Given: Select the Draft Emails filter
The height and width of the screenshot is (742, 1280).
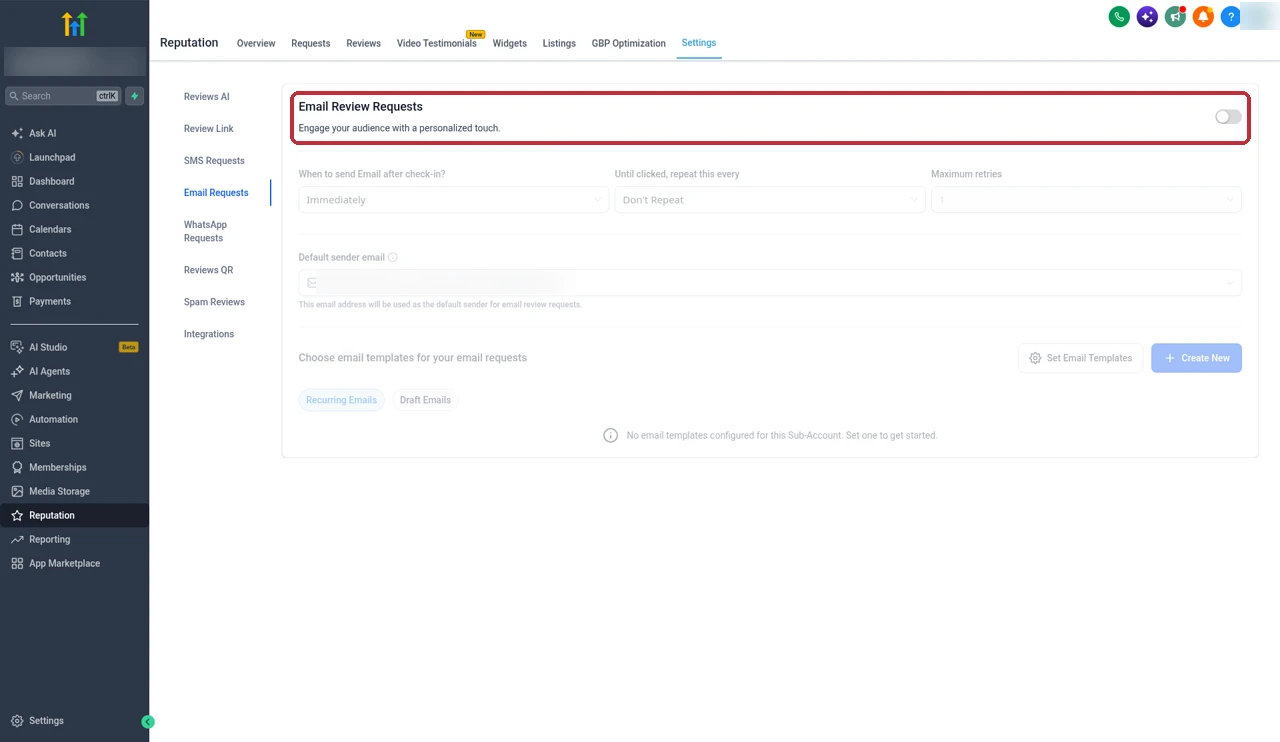Looking at the screenshot, I should tap(425, 400).
